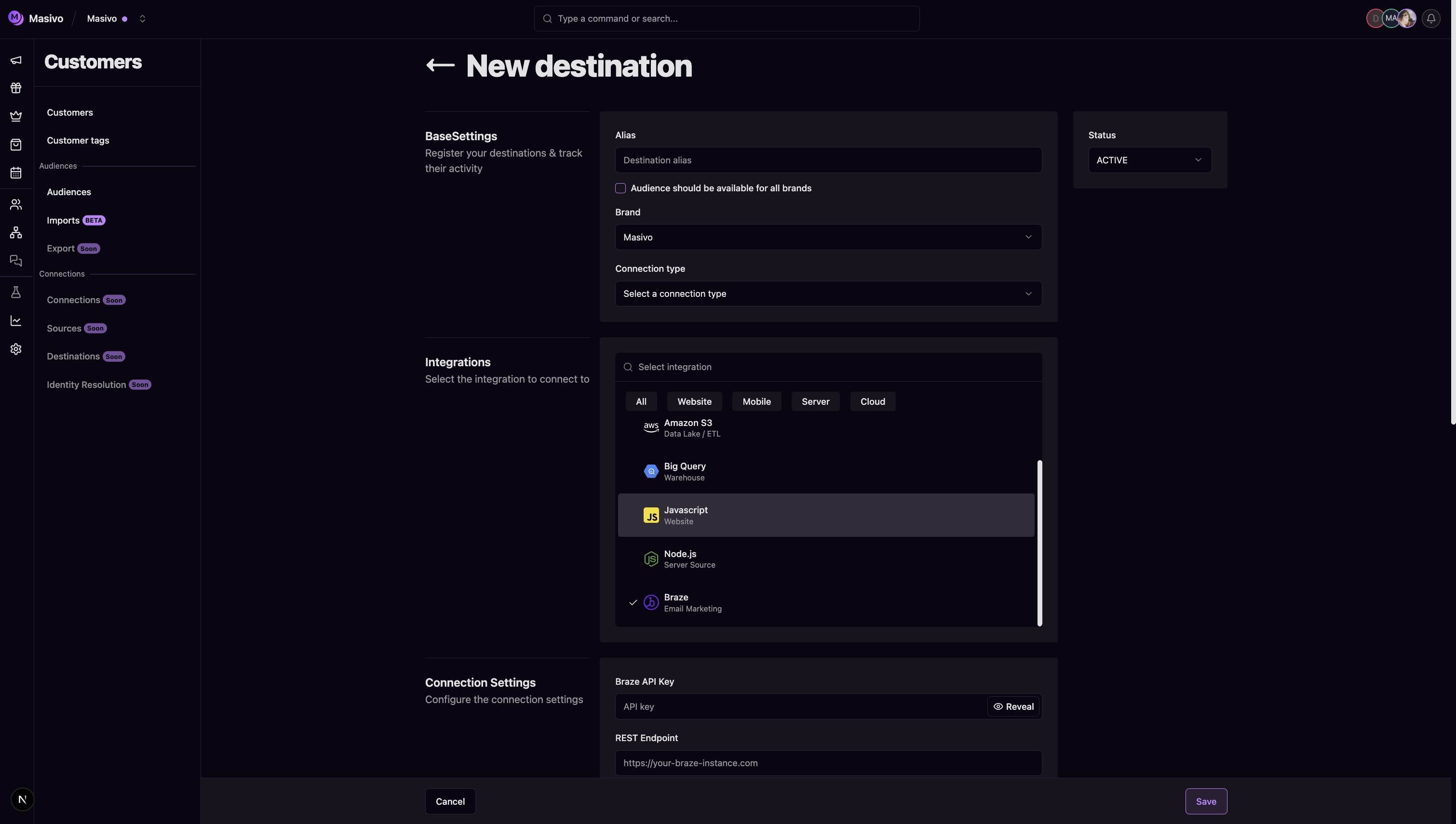Open the Status dropdown set to ACTIVE
This screenshot has width=1456, height=824.
click(x=1149, y=160)
